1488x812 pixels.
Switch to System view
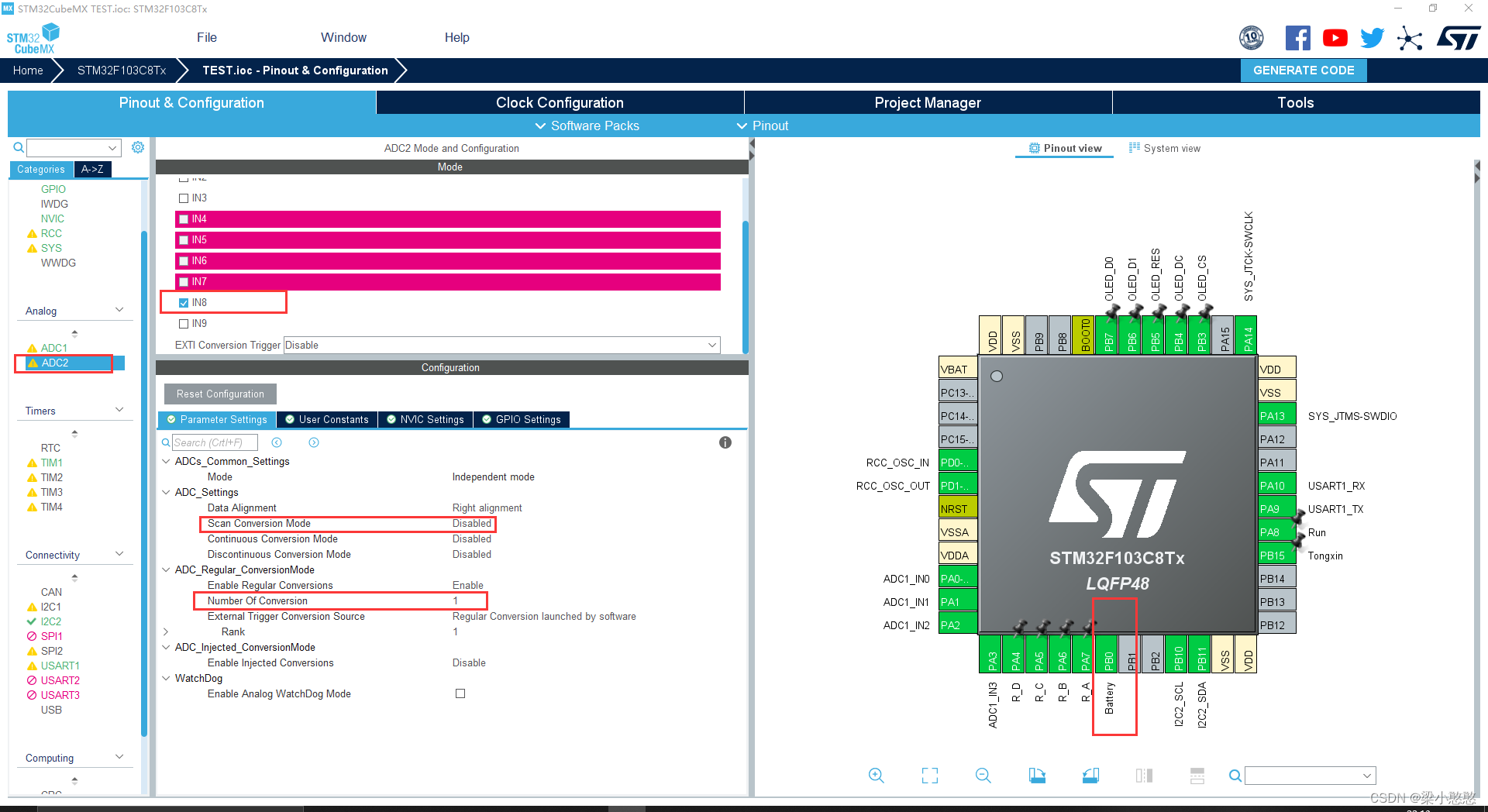click(x=1165, y=148)
